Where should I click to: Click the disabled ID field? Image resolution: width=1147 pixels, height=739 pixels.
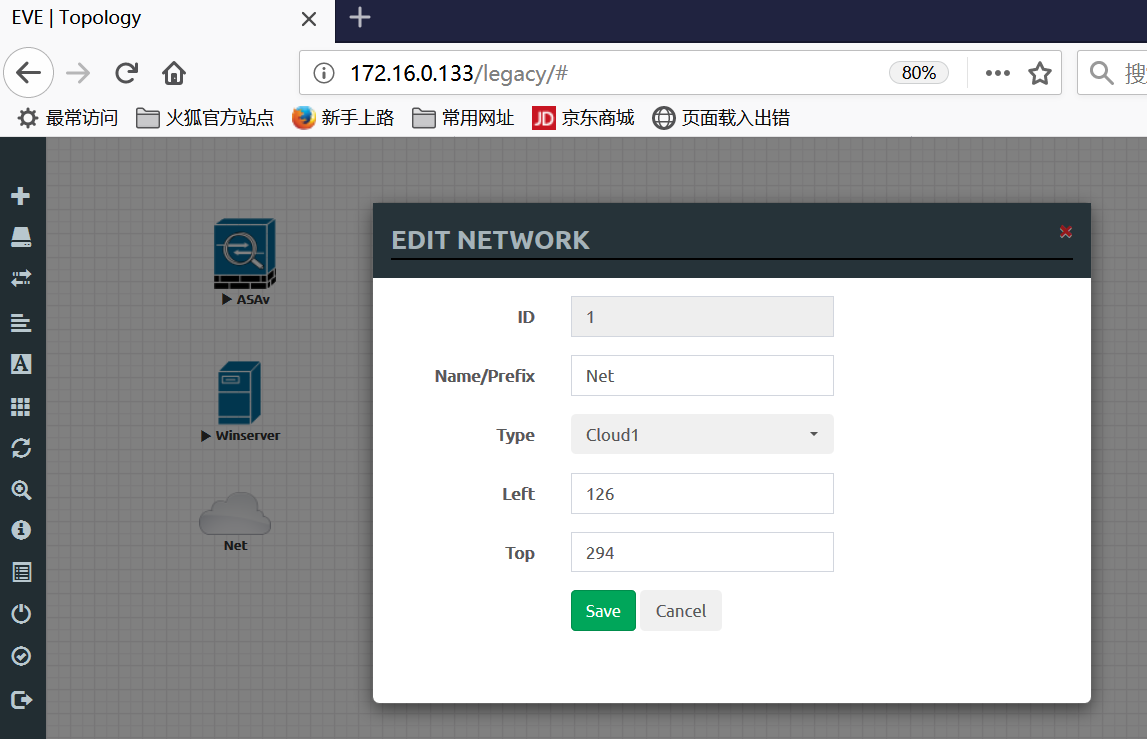[702, 317]
